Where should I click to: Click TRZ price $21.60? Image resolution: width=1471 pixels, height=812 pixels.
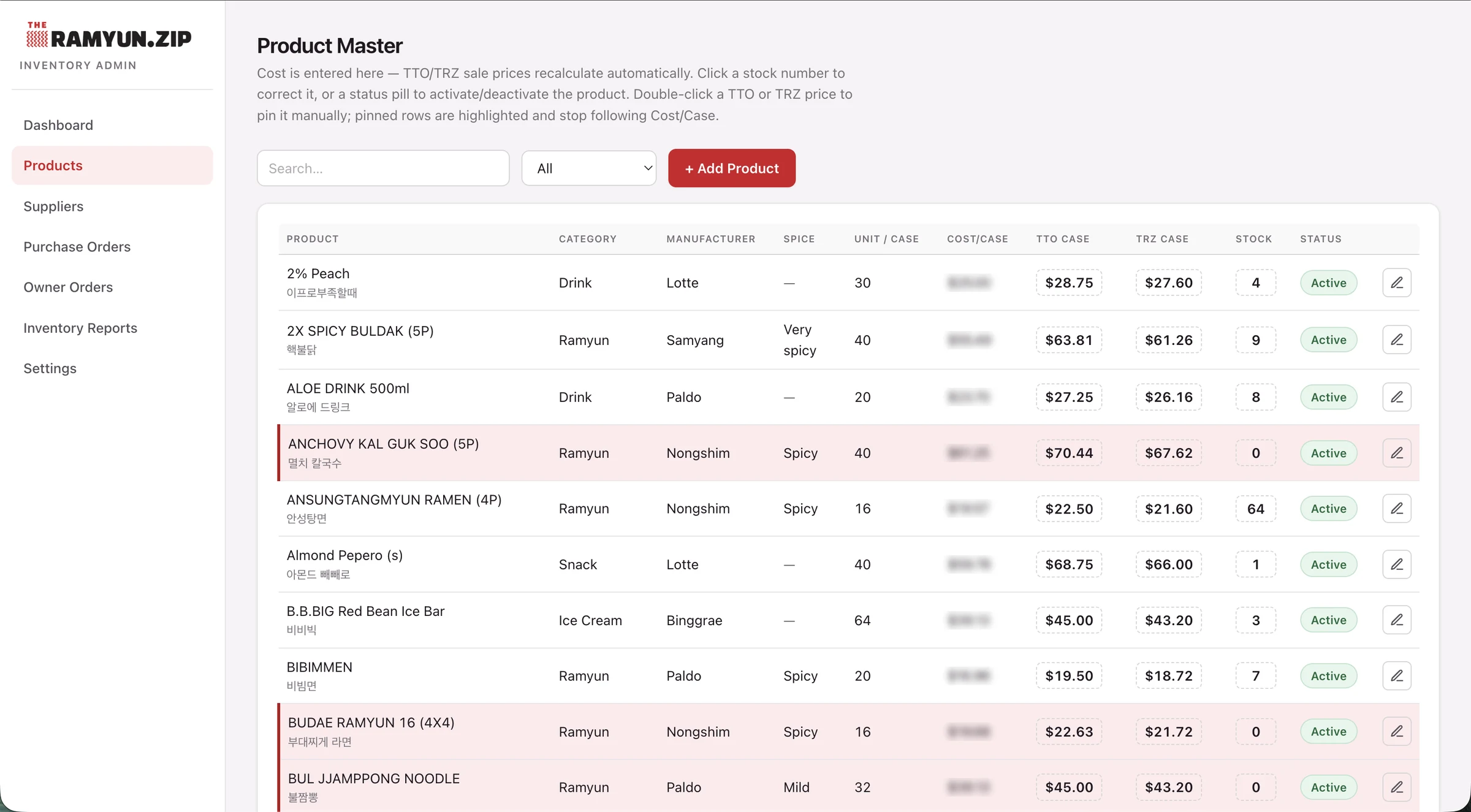pyautogui.click(x=1169, y=509)
